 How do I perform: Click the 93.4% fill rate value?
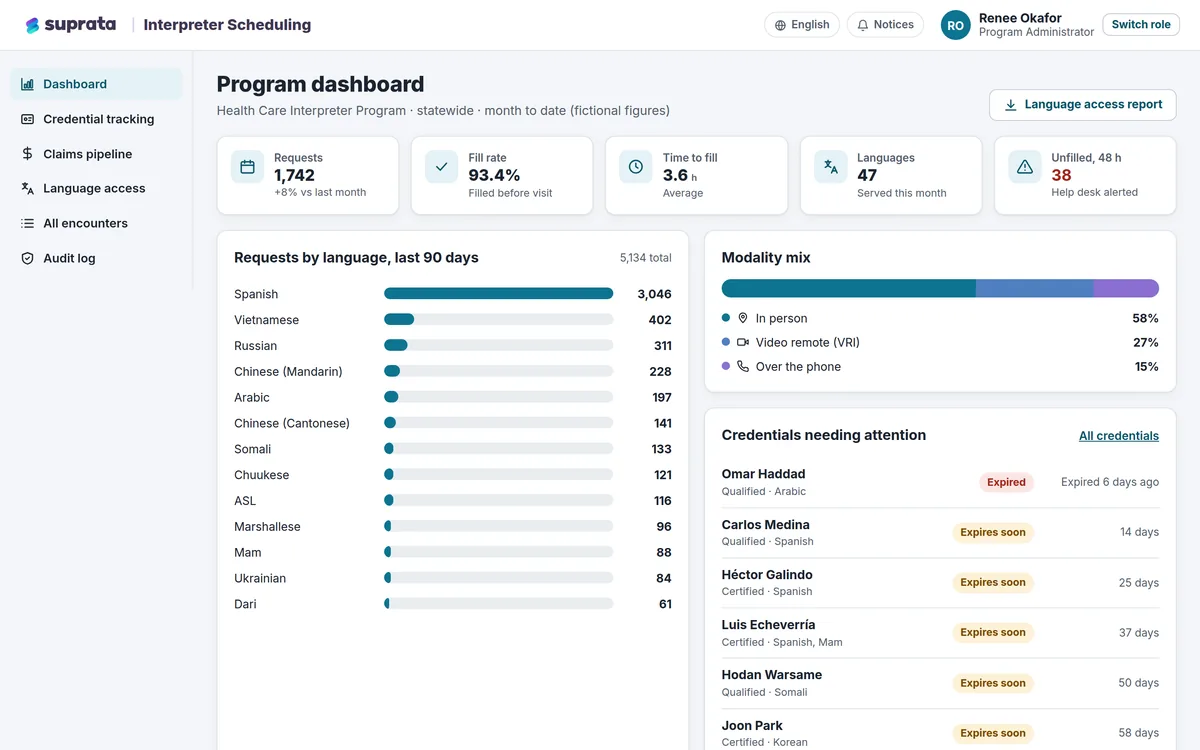[x=494, y=176]
